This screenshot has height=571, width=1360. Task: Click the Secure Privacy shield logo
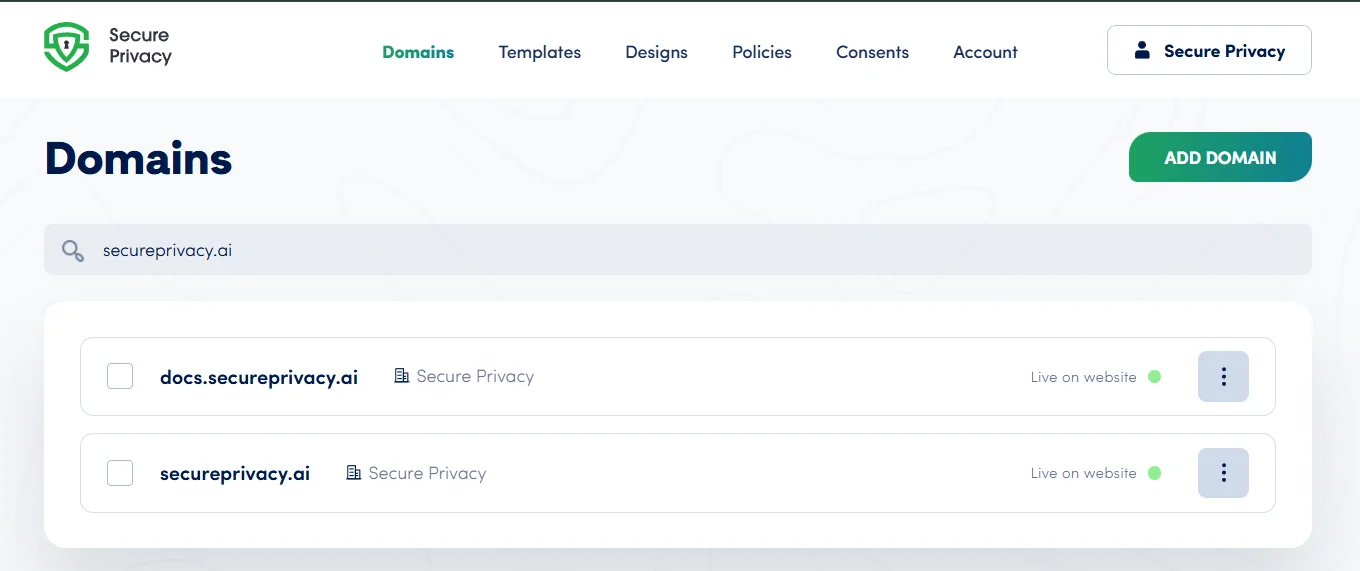(x=67, y=47)
